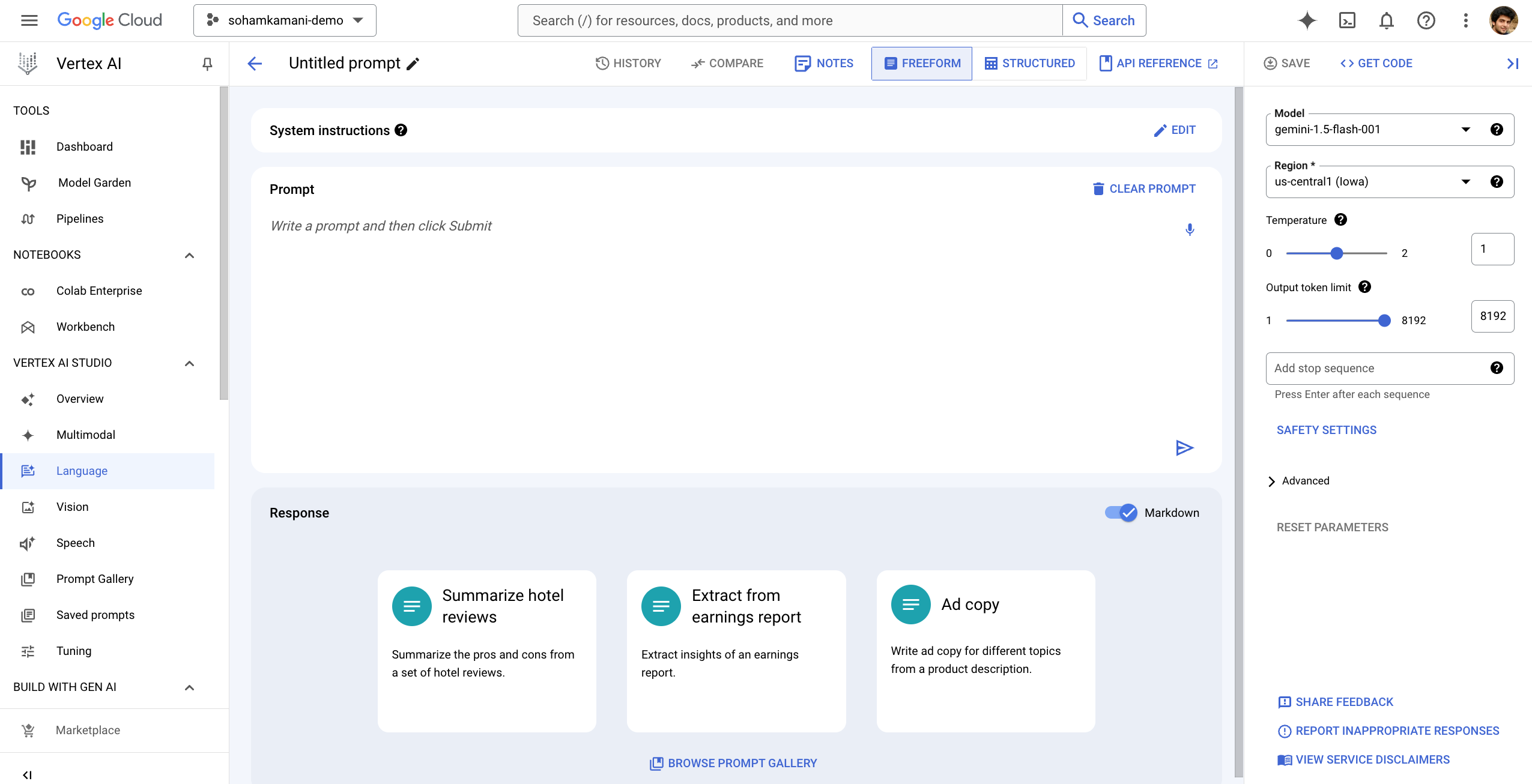Screen dimensions: 1532x784
Task: Click the microphone icon in prompt box
Action: coord(1190,229)
